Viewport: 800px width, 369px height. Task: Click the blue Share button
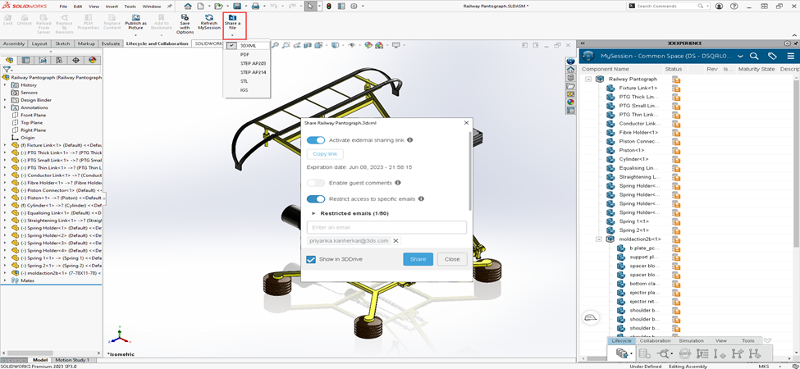418,259
